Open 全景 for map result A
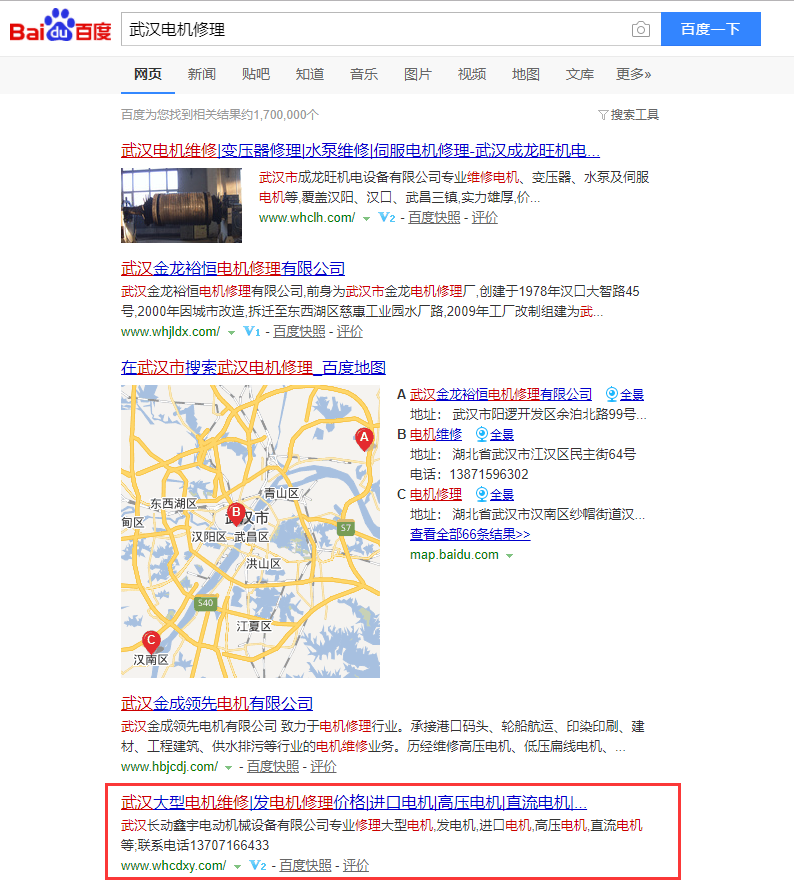794x887 pixels. pos(624,395)
